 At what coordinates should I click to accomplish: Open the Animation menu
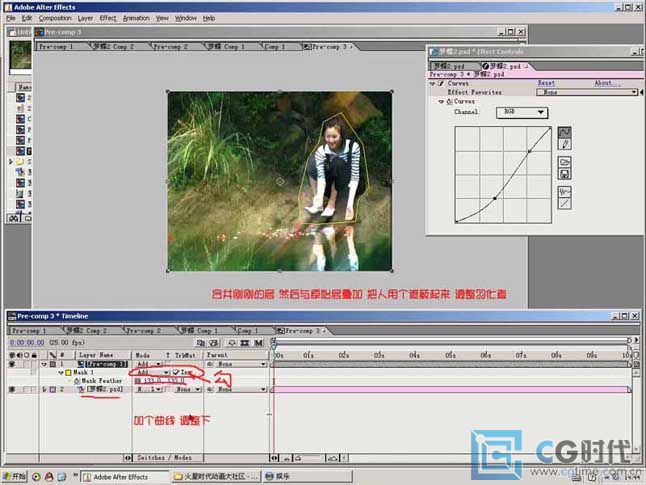coord(136,18)
